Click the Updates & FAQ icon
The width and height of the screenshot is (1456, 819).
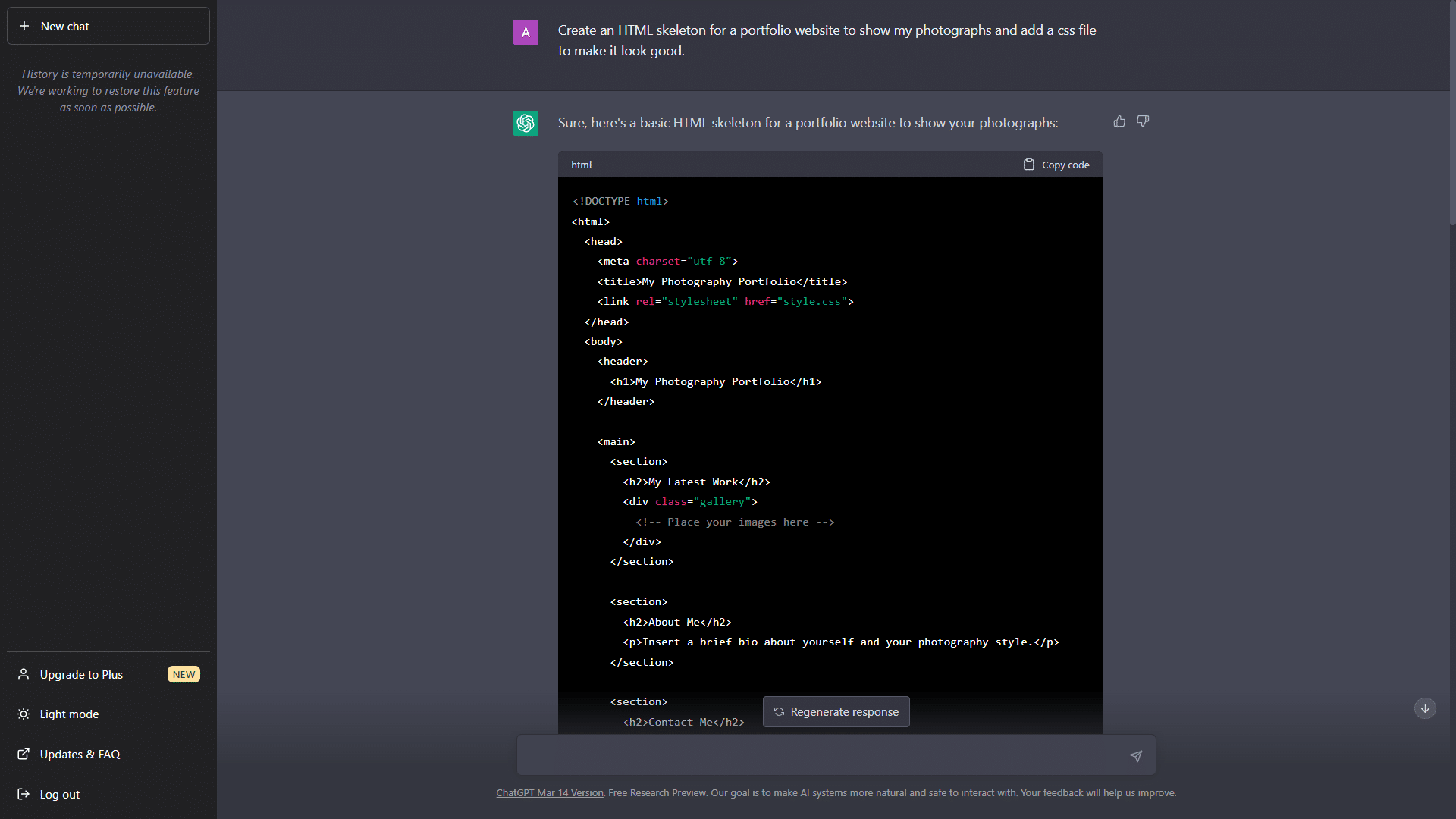[x=23, y=754]
